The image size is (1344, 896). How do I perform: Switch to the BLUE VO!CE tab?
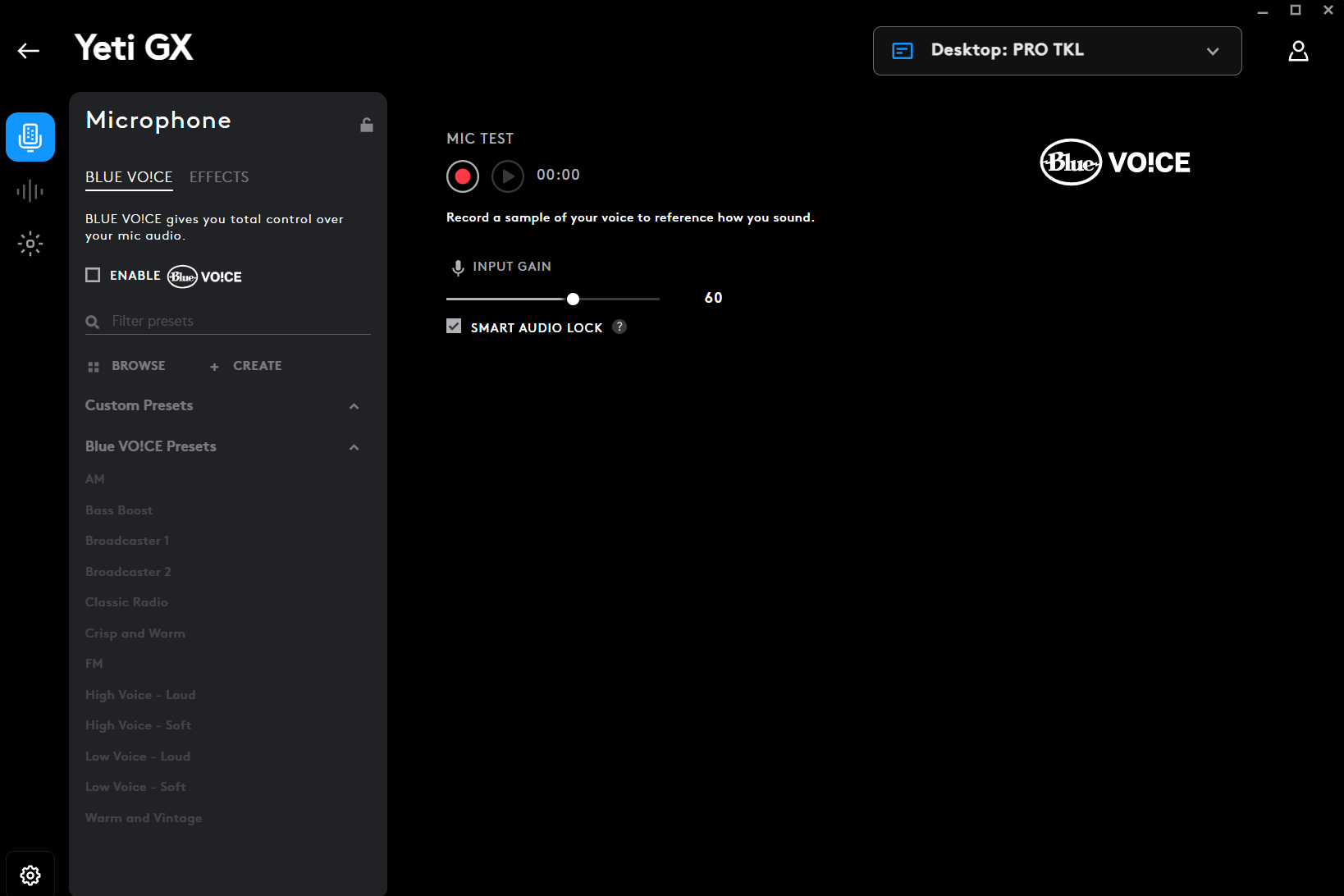coord(129,177)
